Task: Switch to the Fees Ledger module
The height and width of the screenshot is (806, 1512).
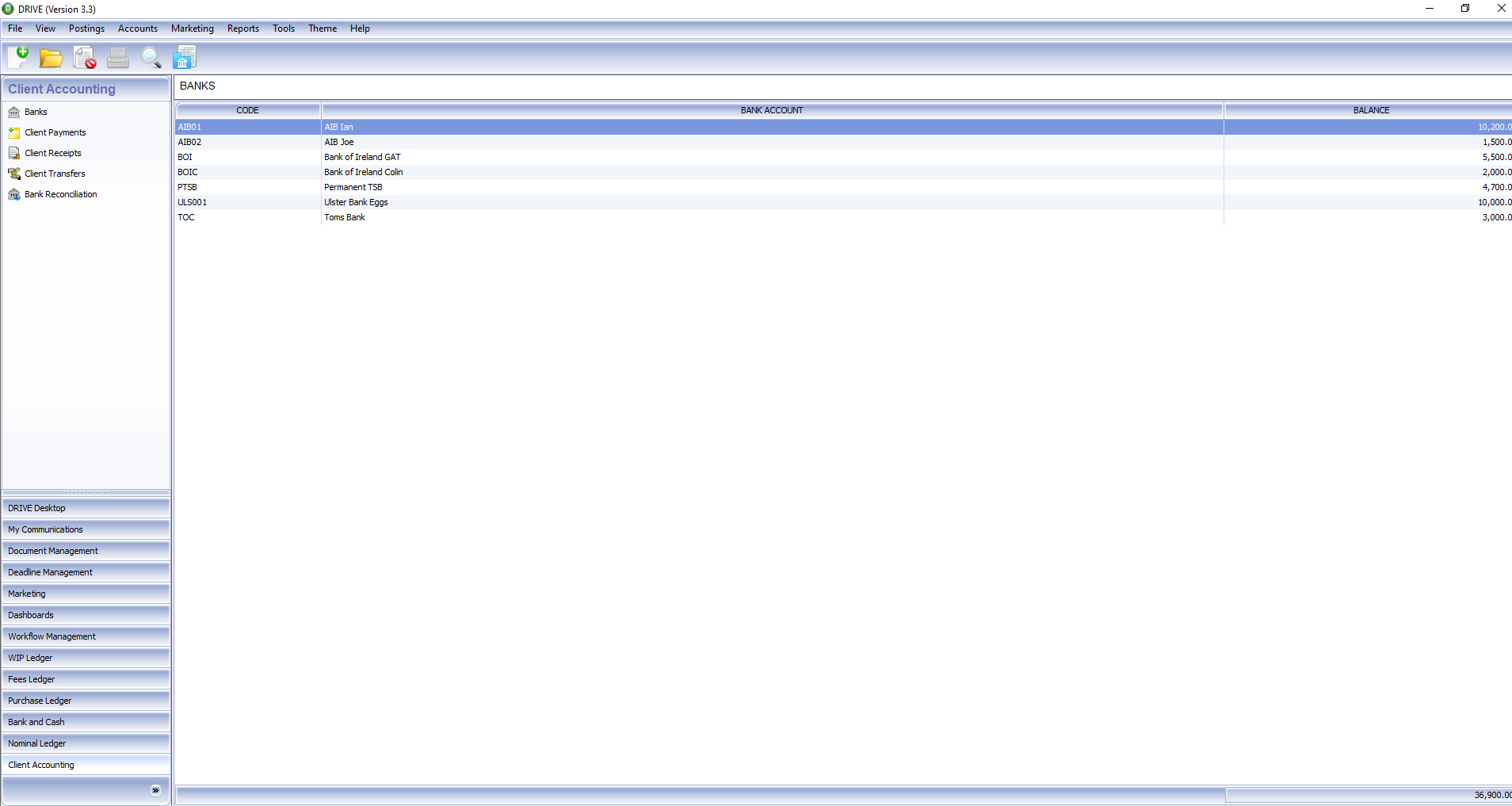Action: point(86,679)
